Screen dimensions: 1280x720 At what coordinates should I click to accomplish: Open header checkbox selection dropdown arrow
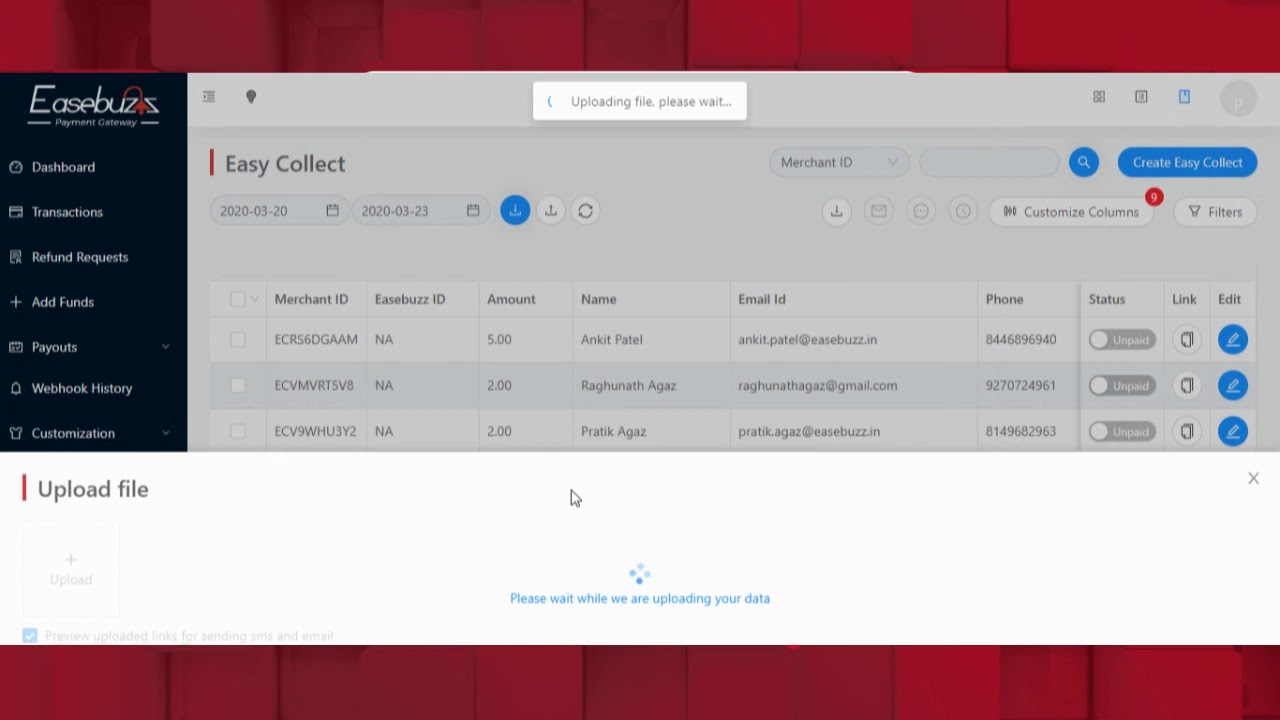(254, 299)
